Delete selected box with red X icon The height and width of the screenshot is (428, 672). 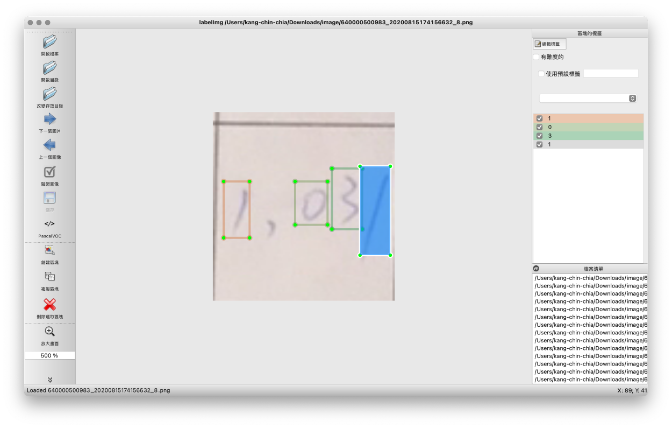(49, 304)
